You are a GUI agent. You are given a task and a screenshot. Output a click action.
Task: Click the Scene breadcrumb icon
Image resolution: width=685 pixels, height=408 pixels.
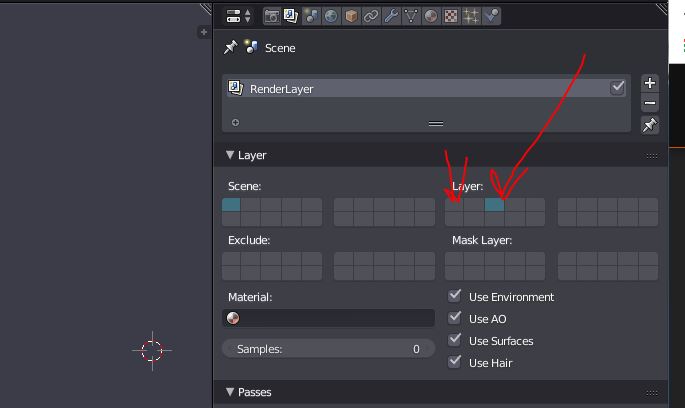[x=251, y=47]
